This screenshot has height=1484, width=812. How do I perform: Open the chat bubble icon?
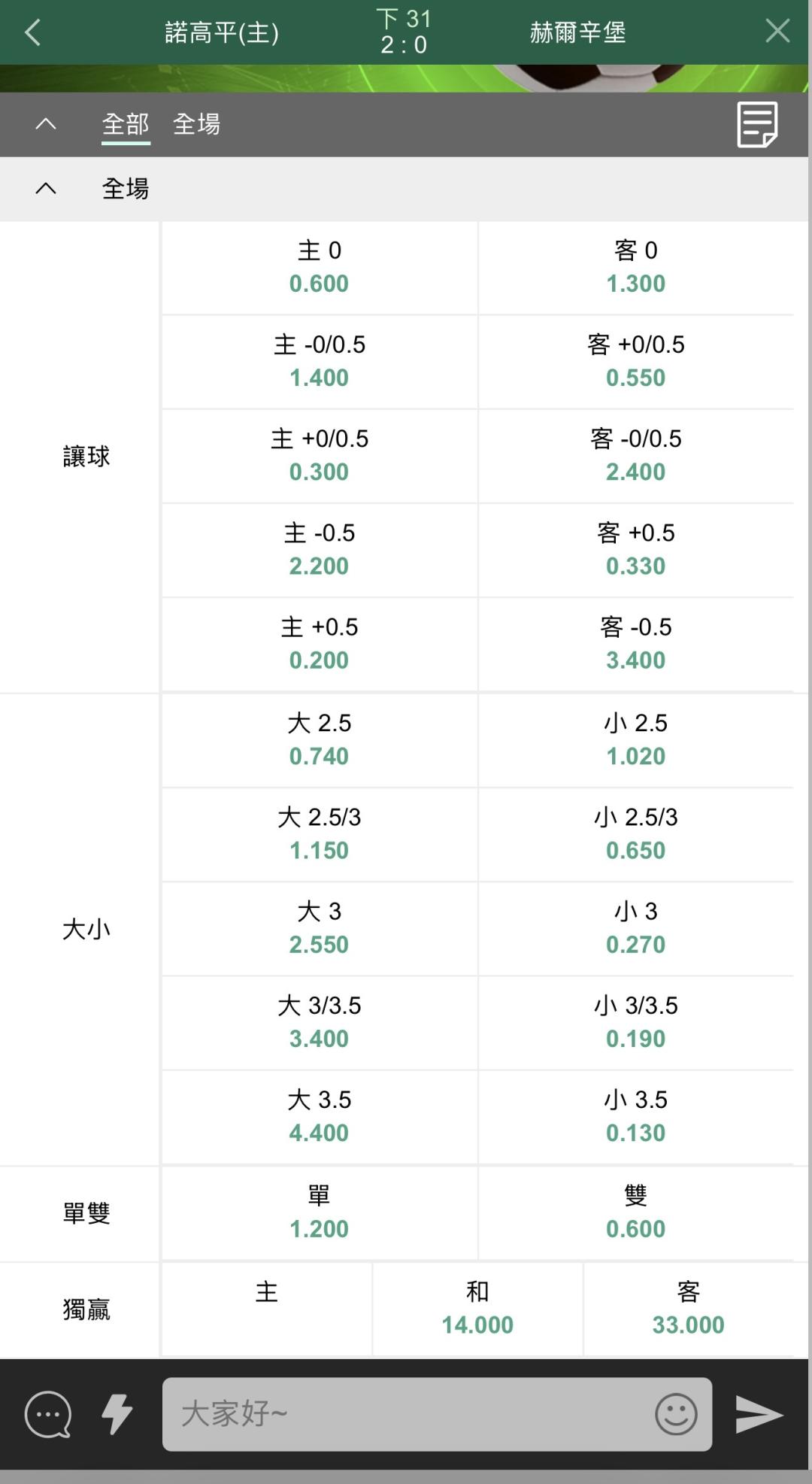48,1414
